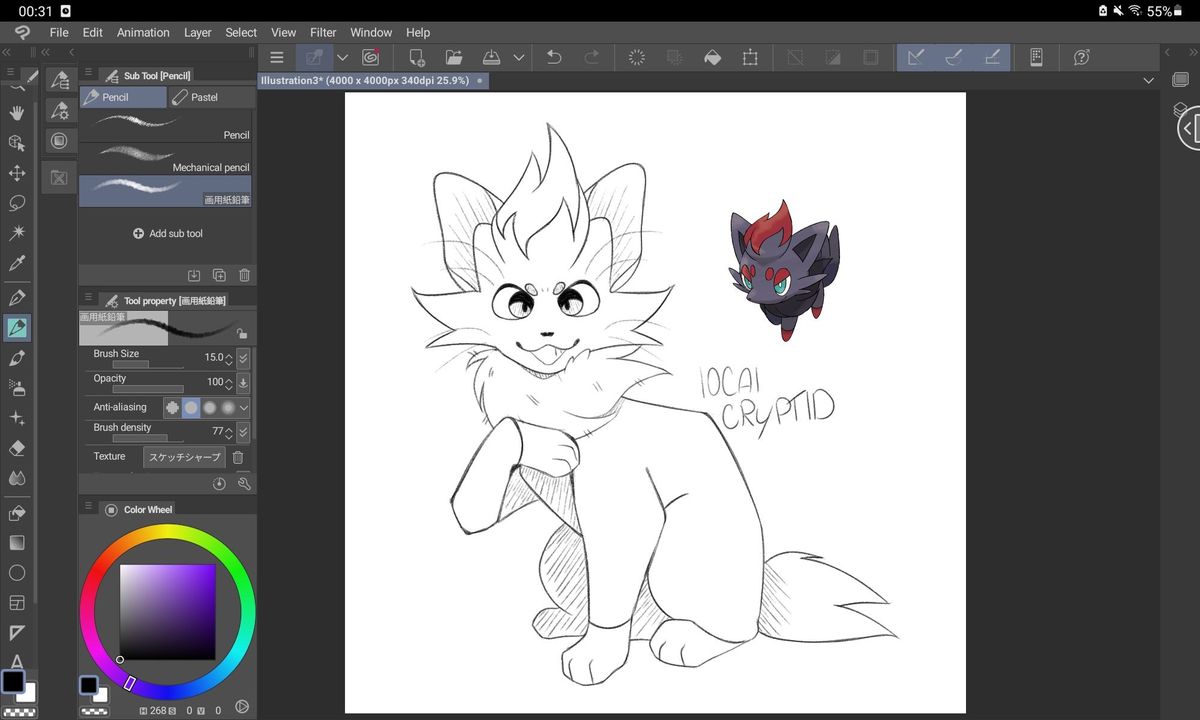This screenshot has height=720, width=1200.
Task: Open the Filter menu
Action: (323, 32)
